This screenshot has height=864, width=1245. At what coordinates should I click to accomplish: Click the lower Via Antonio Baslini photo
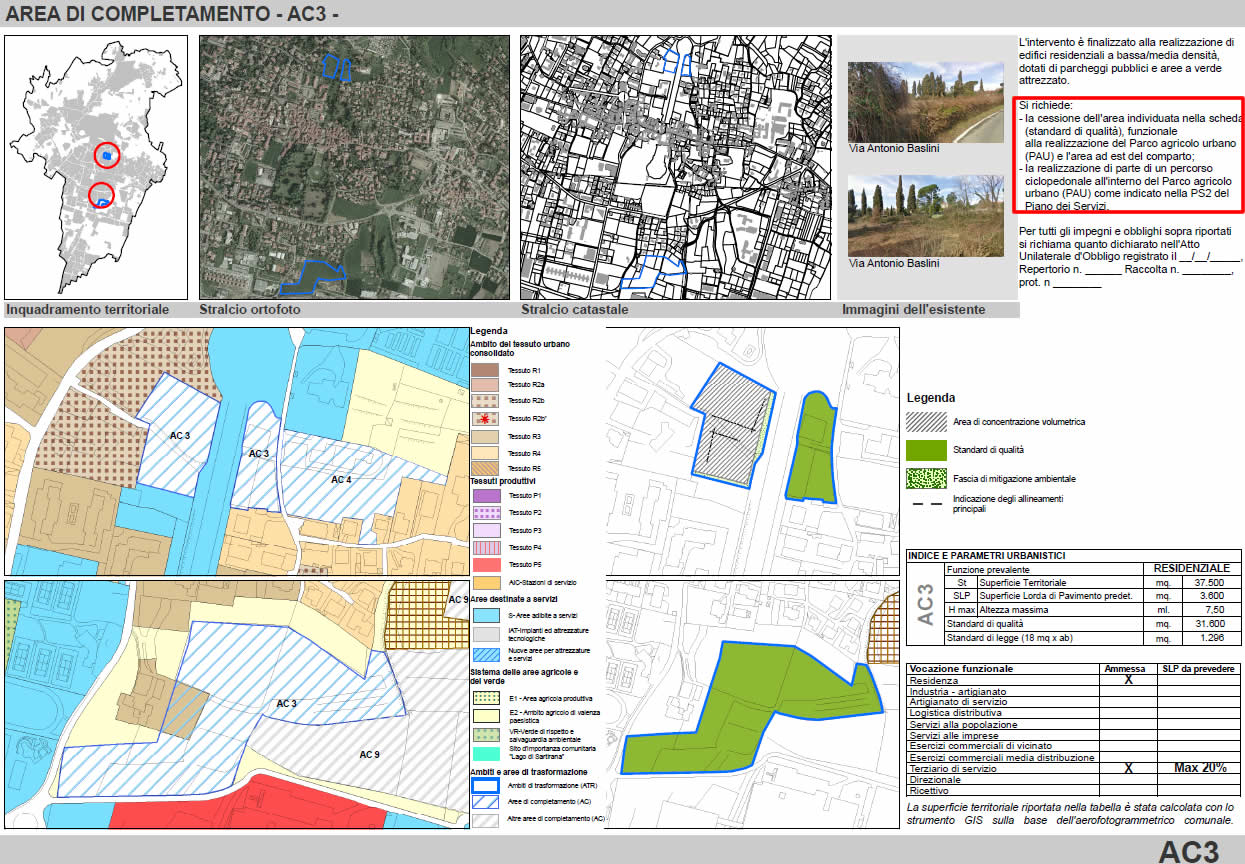click(x=926, y=216)
